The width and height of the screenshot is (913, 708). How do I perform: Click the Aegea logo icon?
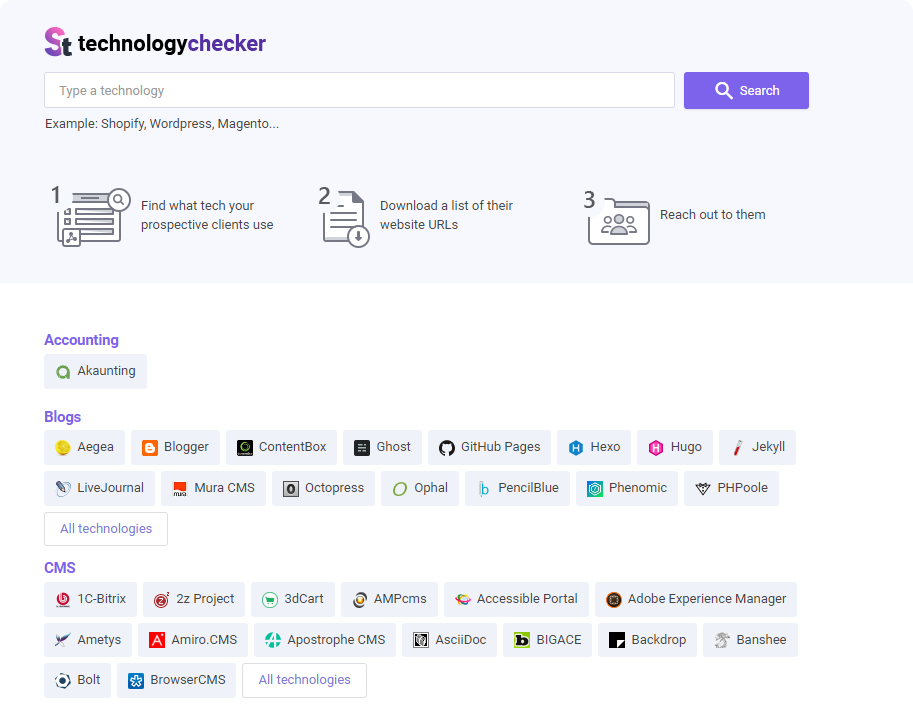[63, 448]
